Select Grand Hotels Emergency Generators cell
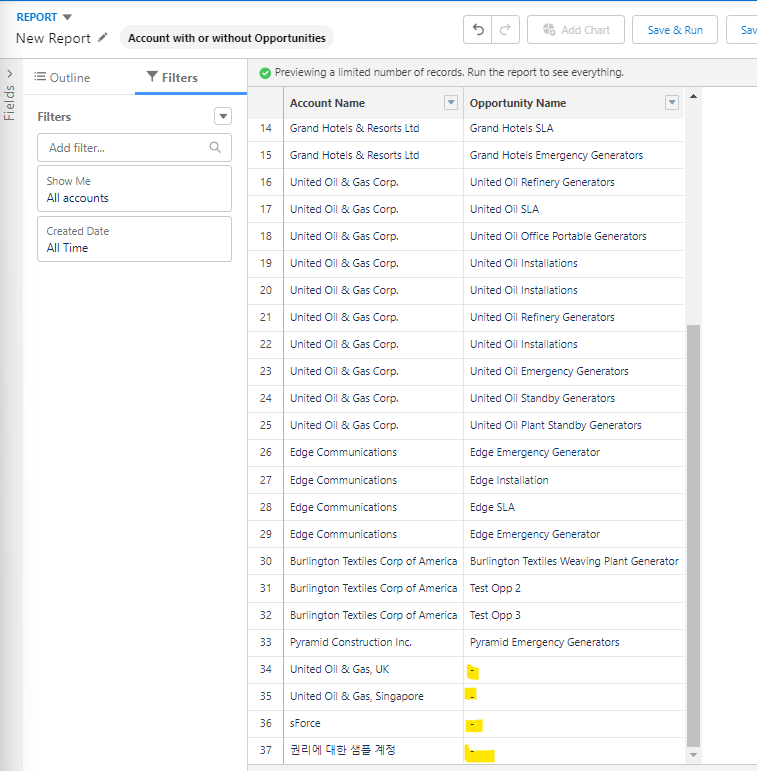The height and width of the screenshot is (771, 757). 574,155
